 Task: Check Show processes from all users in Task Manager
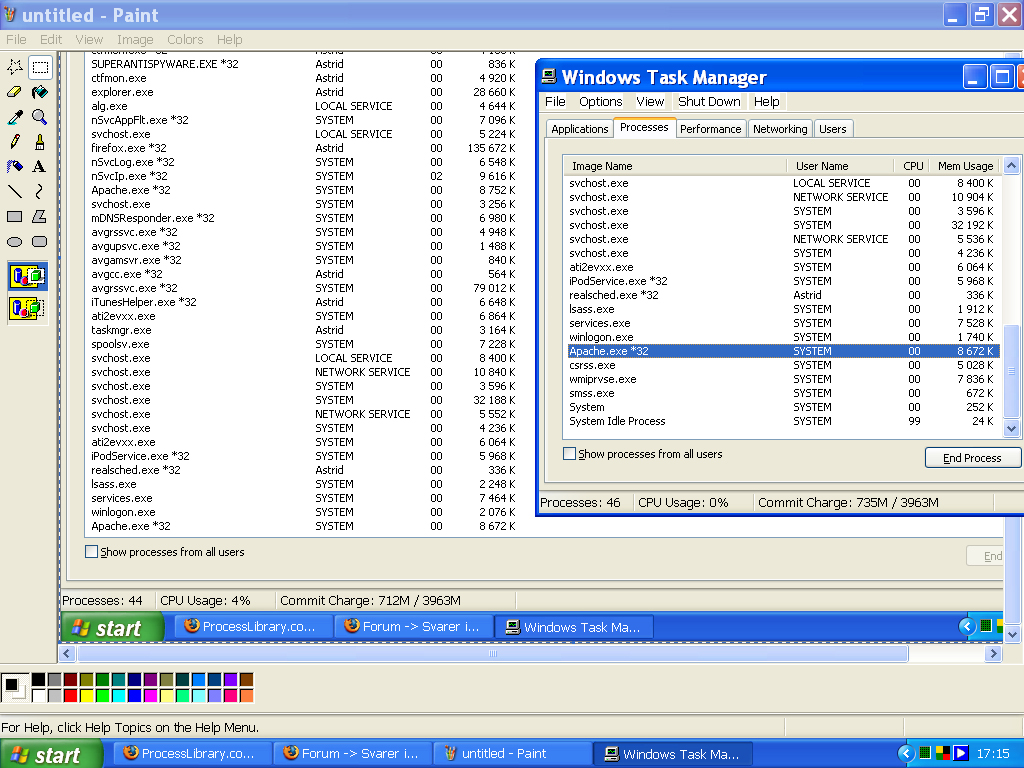(x=569, y=454)
